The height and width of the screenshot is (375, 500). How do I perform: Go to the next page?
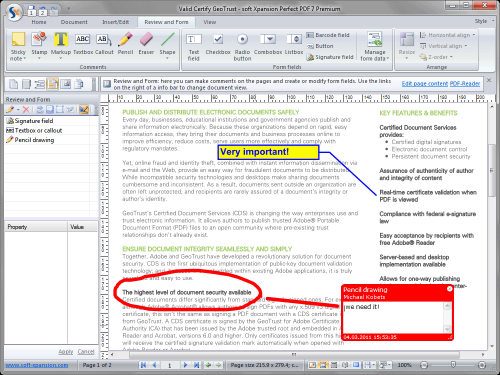(185, 365)
